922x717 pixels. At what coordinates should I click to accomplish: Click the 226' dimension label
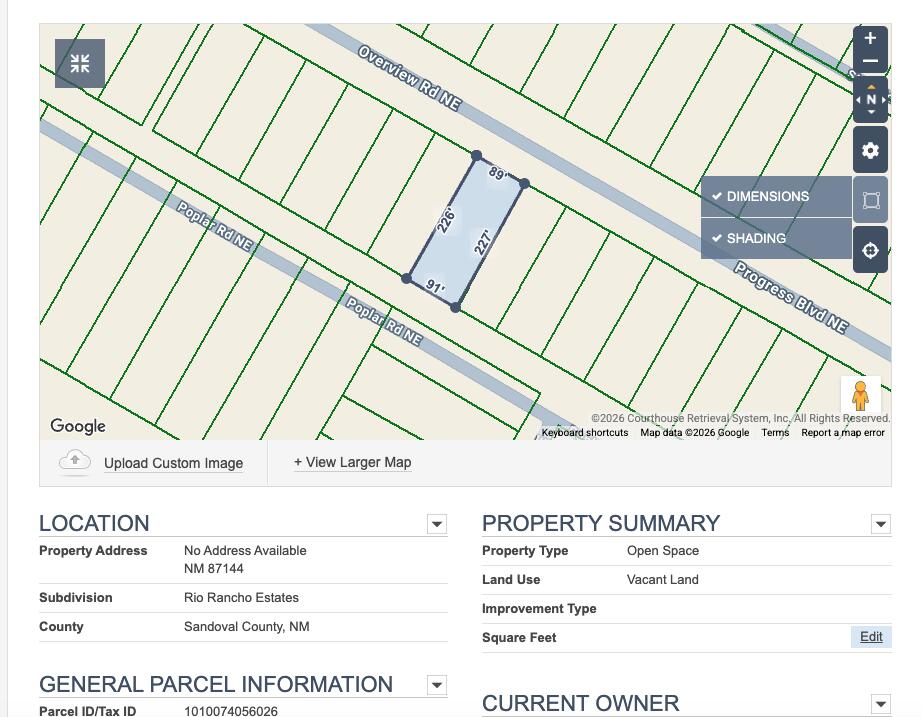click(446, 220)
